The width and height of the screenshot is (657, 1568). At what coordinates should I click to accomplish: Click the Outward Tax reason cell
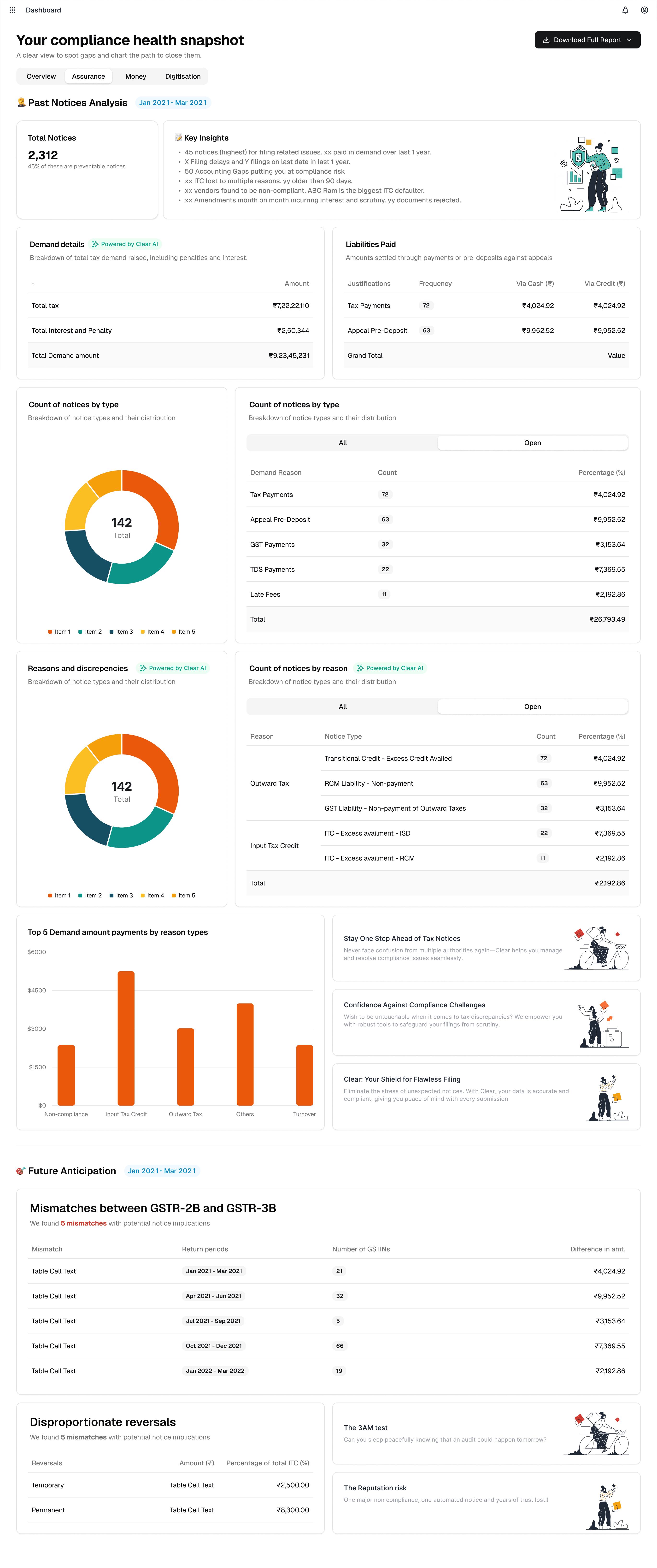(270, 783)
